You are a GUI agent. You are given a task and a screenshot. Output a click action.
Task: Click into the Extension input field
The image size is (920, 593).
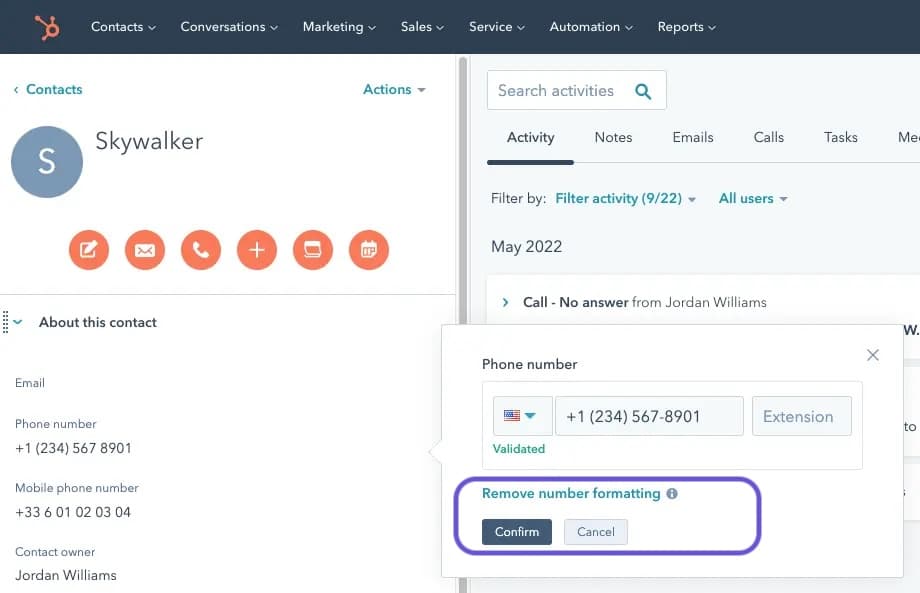click(x=801, y=416)
